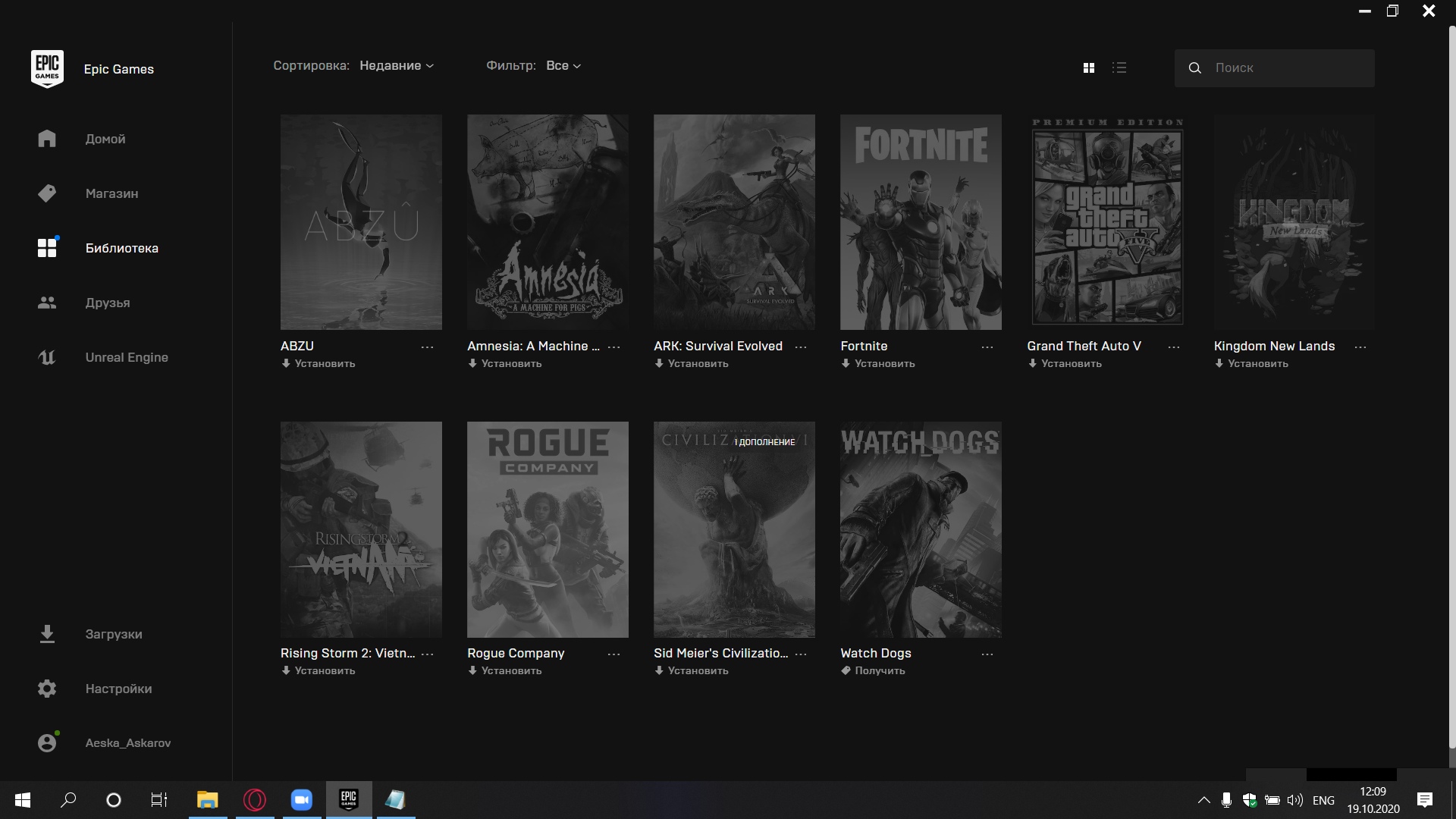Open the Kingdom New Lands cover

click(1294, 222)
